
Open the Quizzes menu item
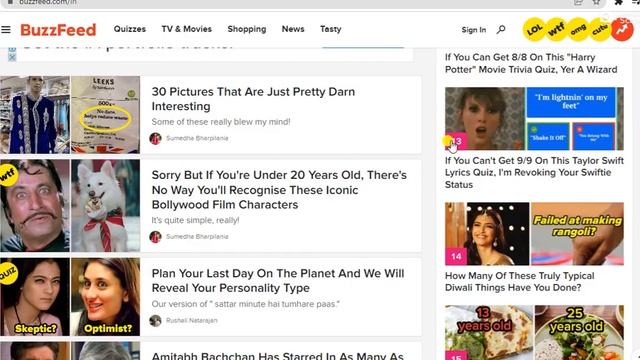tap(130, 29)
